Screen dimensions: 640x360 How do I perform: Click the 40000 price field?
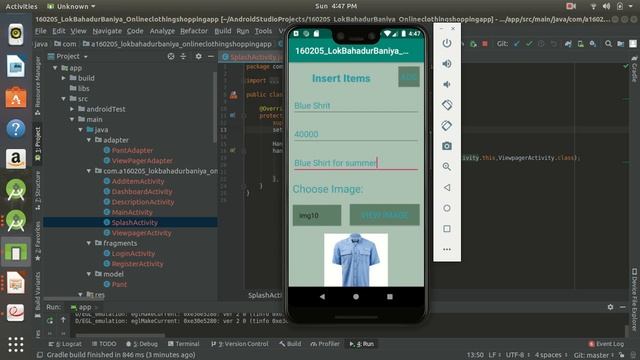(356, 134)
